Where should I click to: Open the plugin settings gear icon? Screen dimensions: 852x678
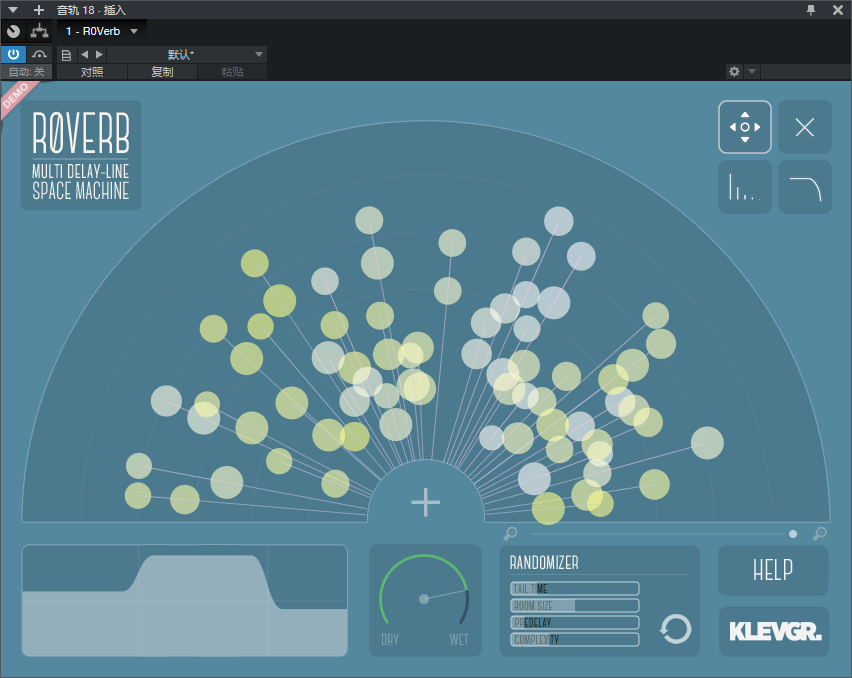point(734,72)
